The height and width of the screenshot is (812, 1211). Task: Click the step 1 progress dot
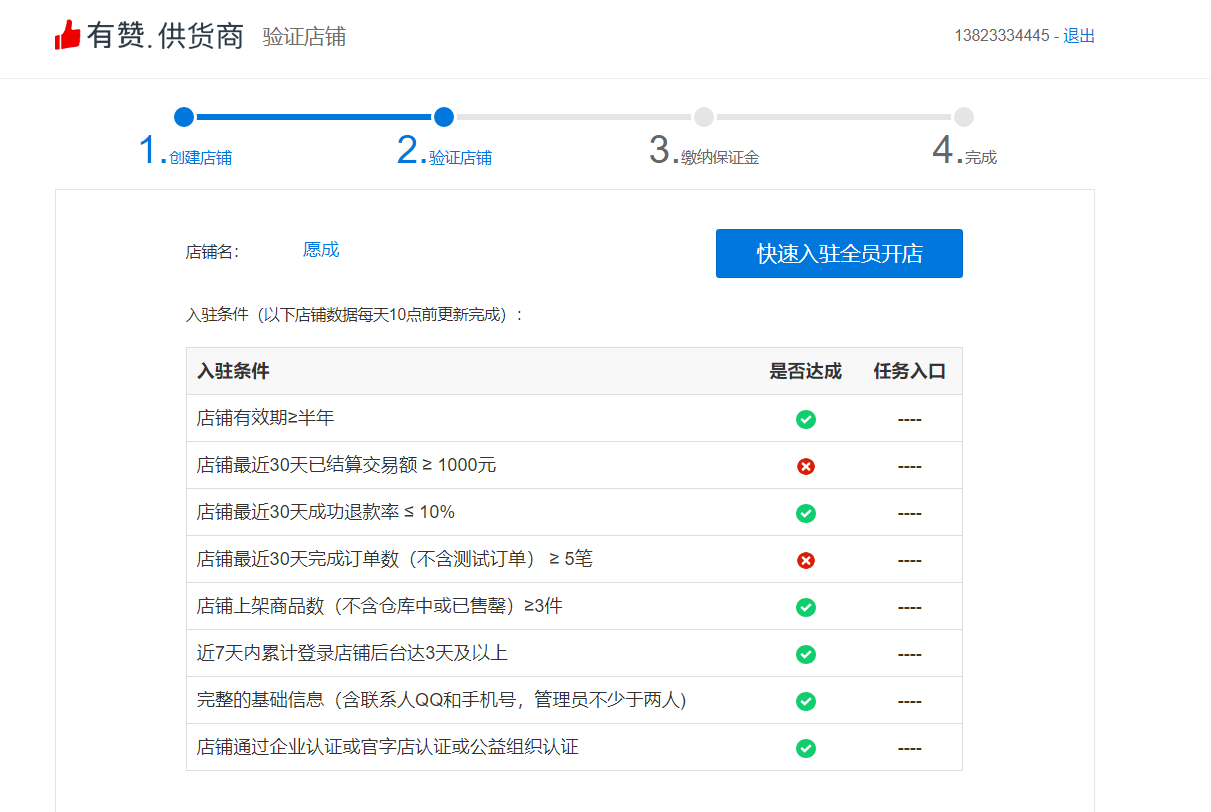tap(184, 117)
